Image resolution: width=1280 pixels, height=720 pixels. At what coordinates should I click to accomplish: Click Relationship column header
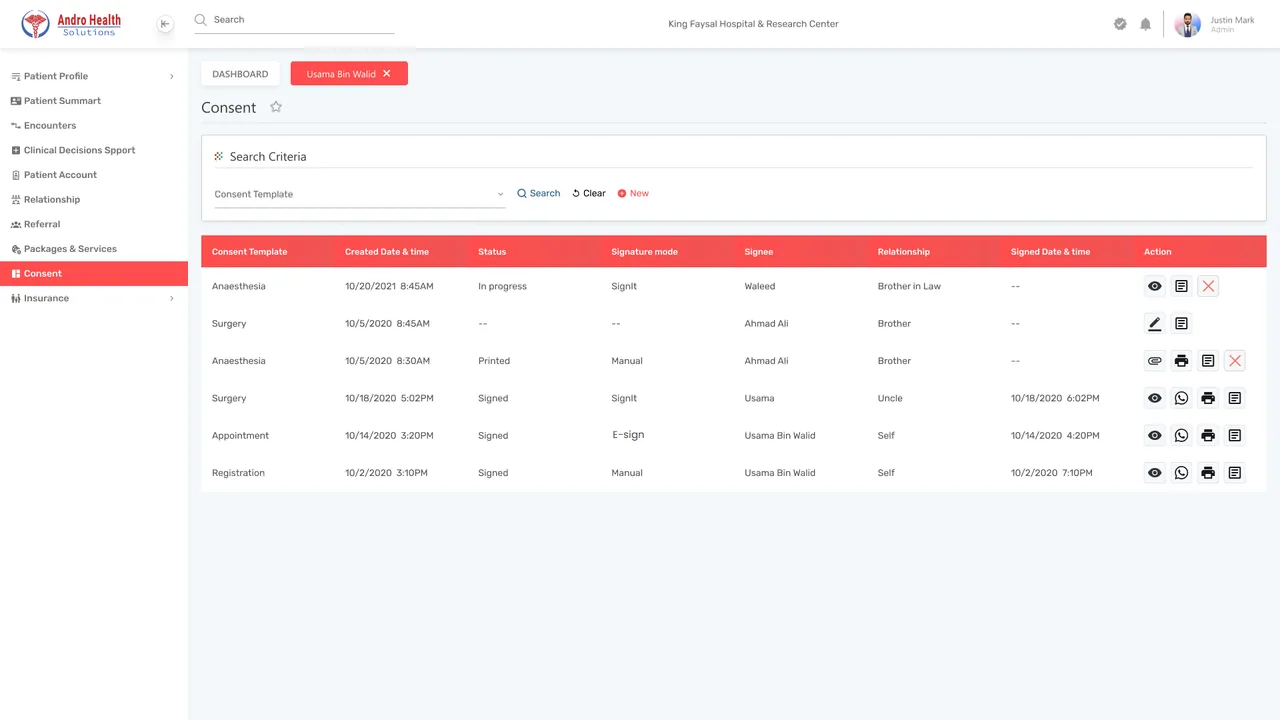(904, 252)
